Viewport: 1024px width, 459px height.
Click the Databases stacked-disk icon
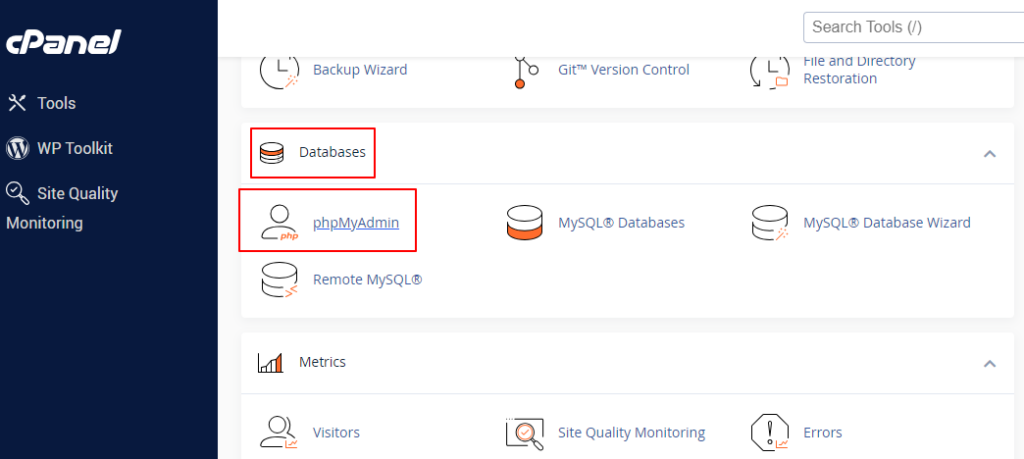coord(272,153)
